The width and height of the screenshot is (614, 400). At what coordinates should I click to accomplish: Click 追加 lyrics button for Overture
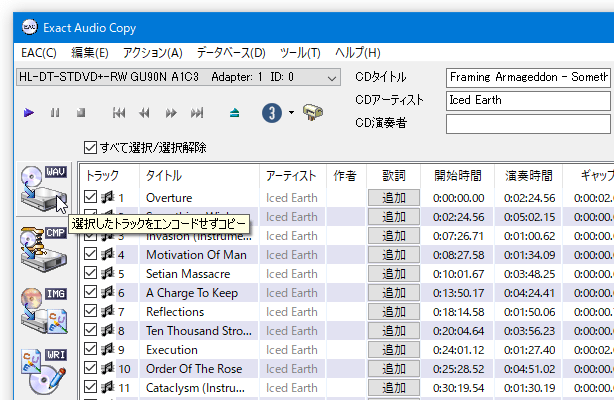click(x=394, y=198)
